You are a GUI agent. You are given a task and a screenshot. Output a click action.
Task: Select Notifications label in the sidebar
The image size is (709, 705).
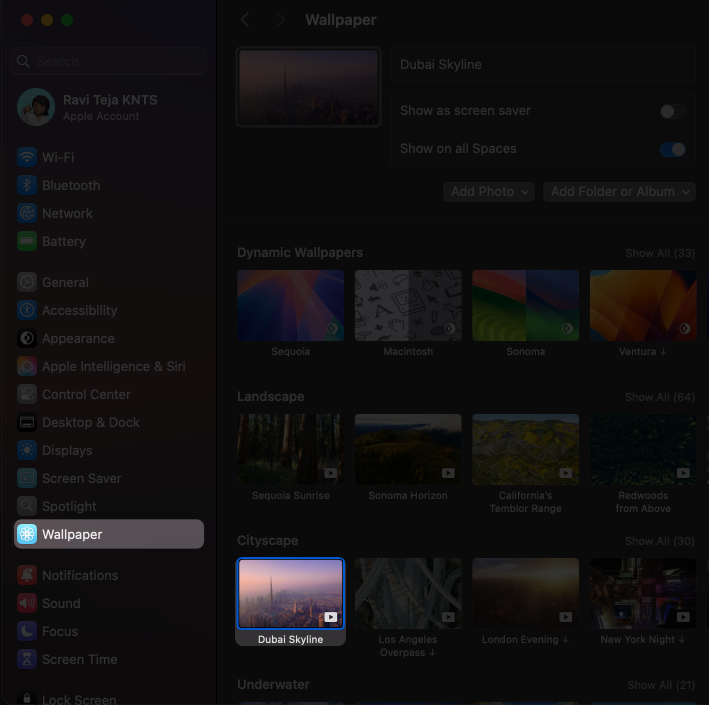click(80, 575)
